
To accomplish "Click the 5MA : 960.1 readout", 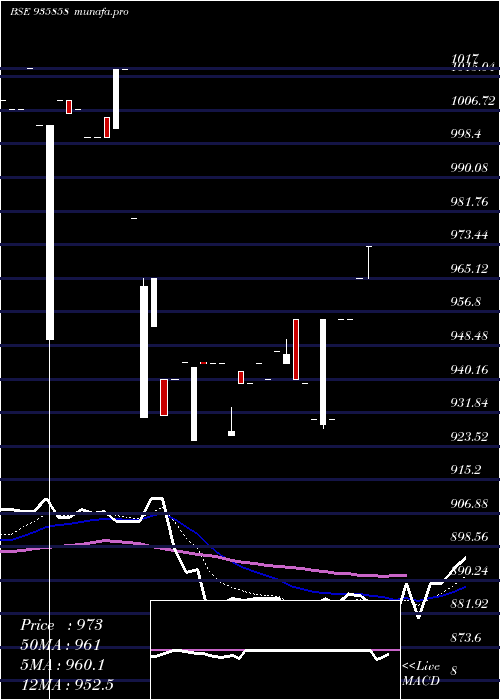I will pyautogui.click(x=62, y=665).
